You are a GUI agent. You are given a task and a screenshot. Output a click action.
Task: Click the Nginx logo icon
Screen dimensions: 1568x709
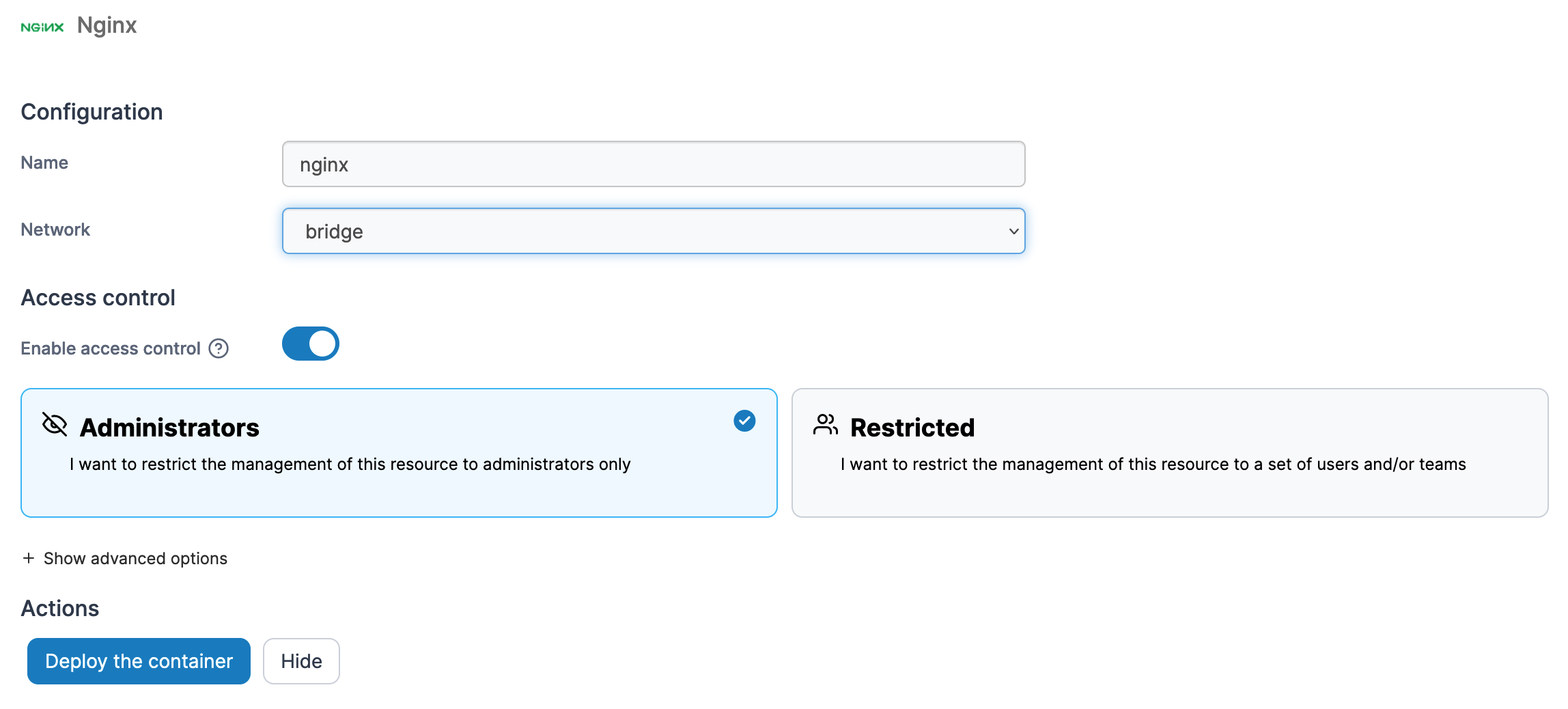(x=42, y=27)
